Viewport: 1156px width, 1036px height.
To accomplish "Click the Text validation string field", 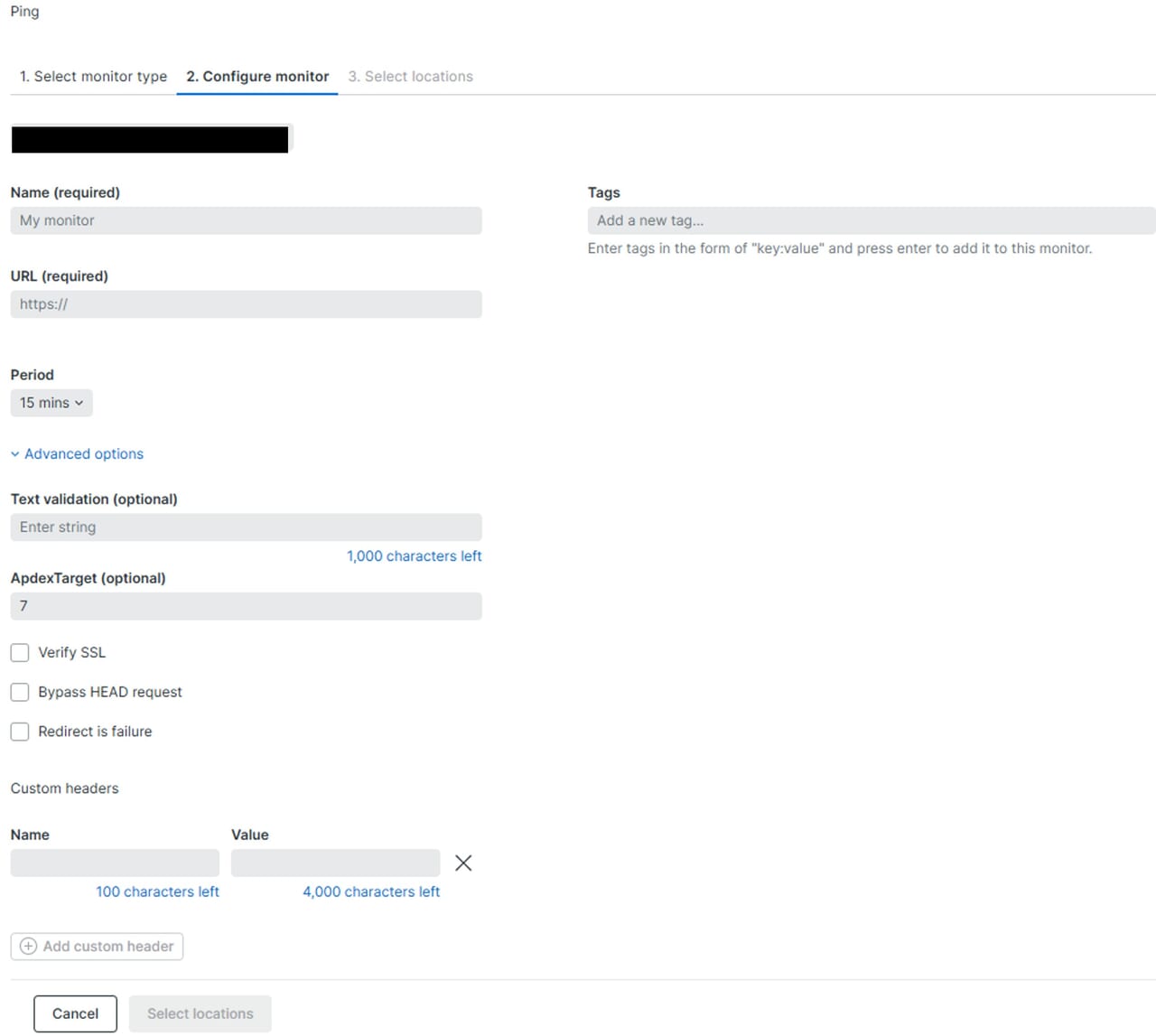I will (246, 527).
